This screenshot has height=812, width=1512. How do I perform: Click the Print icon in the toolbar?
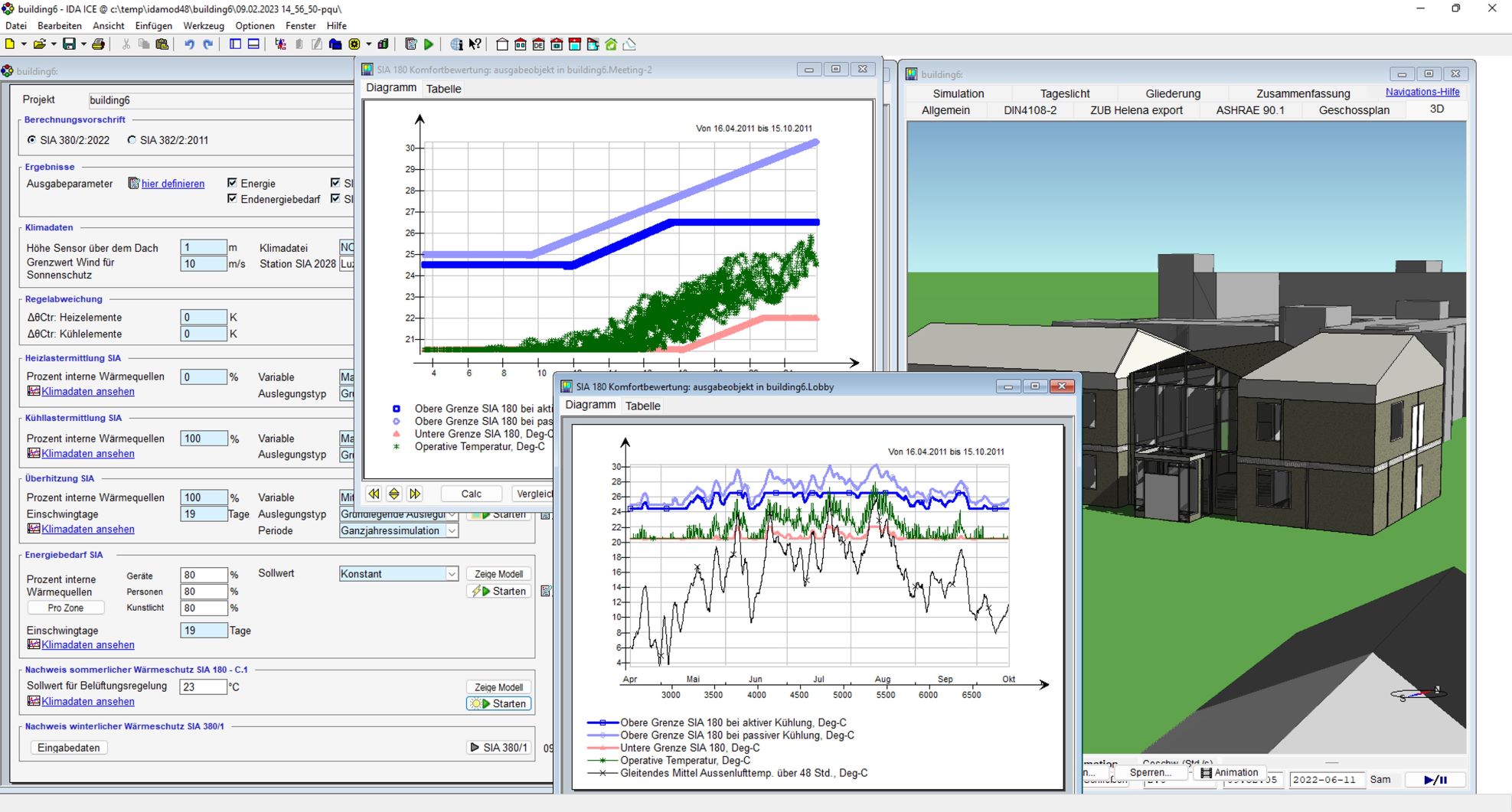coord(98,44)
